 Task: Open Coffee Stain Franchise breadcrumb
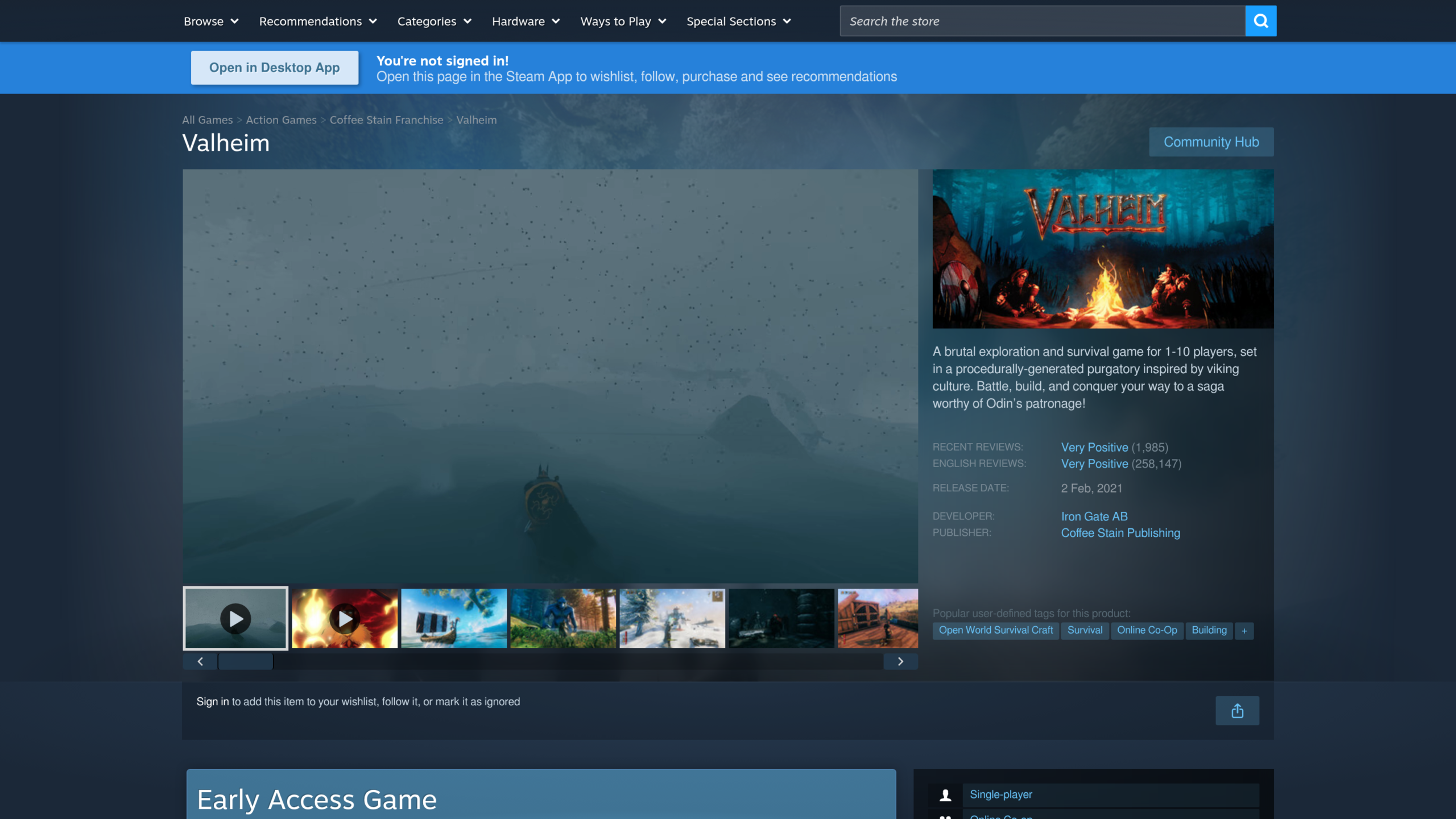coord(386,120)
